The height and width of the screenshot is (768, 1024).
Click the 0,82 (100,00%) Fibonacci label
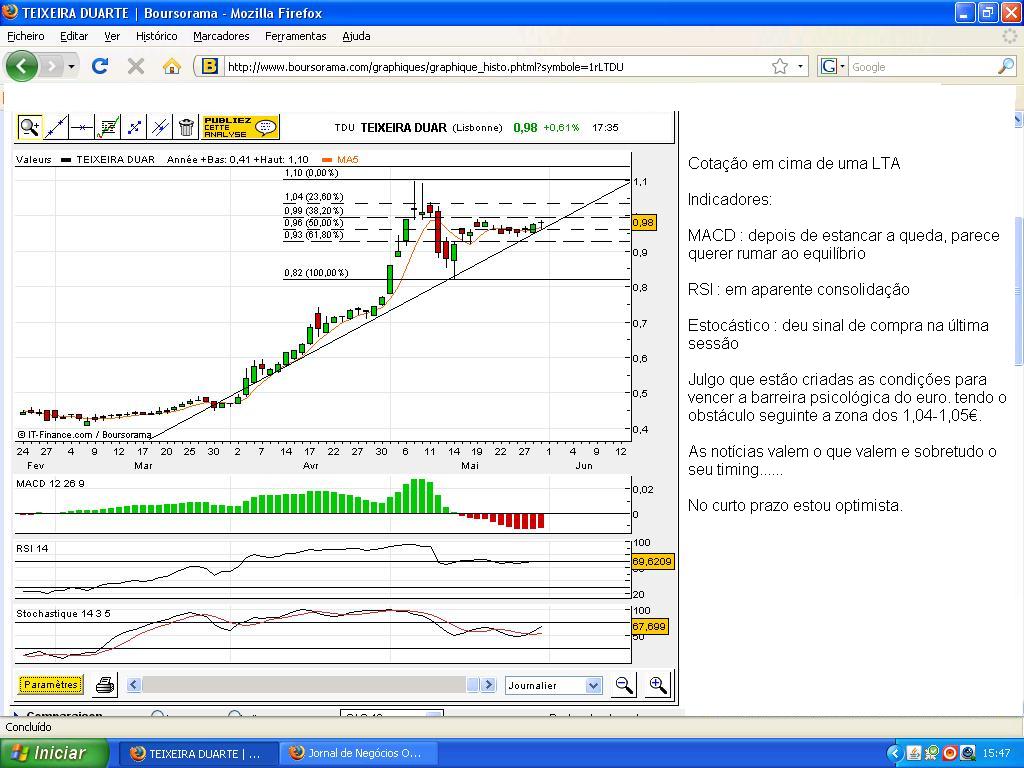tap(316, 272)
